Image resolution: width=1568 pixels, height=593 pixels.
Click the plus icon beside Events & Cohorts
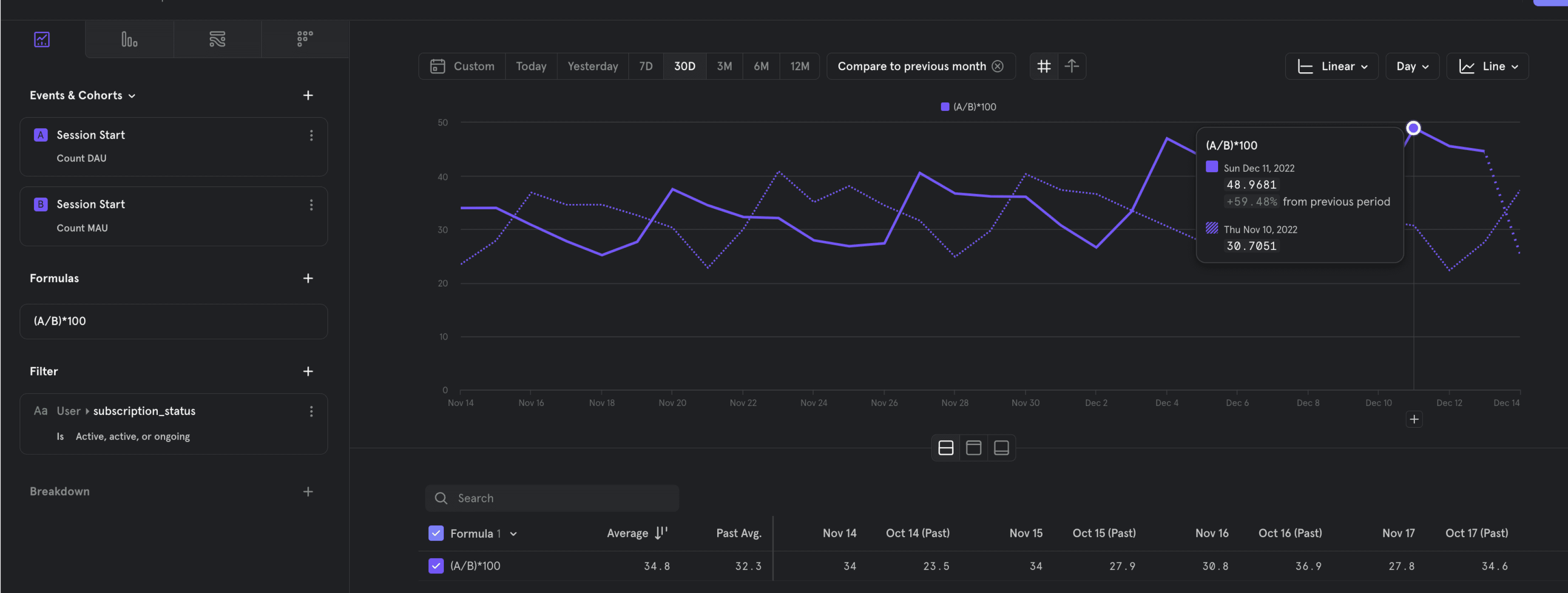click(x=308, y=96)
